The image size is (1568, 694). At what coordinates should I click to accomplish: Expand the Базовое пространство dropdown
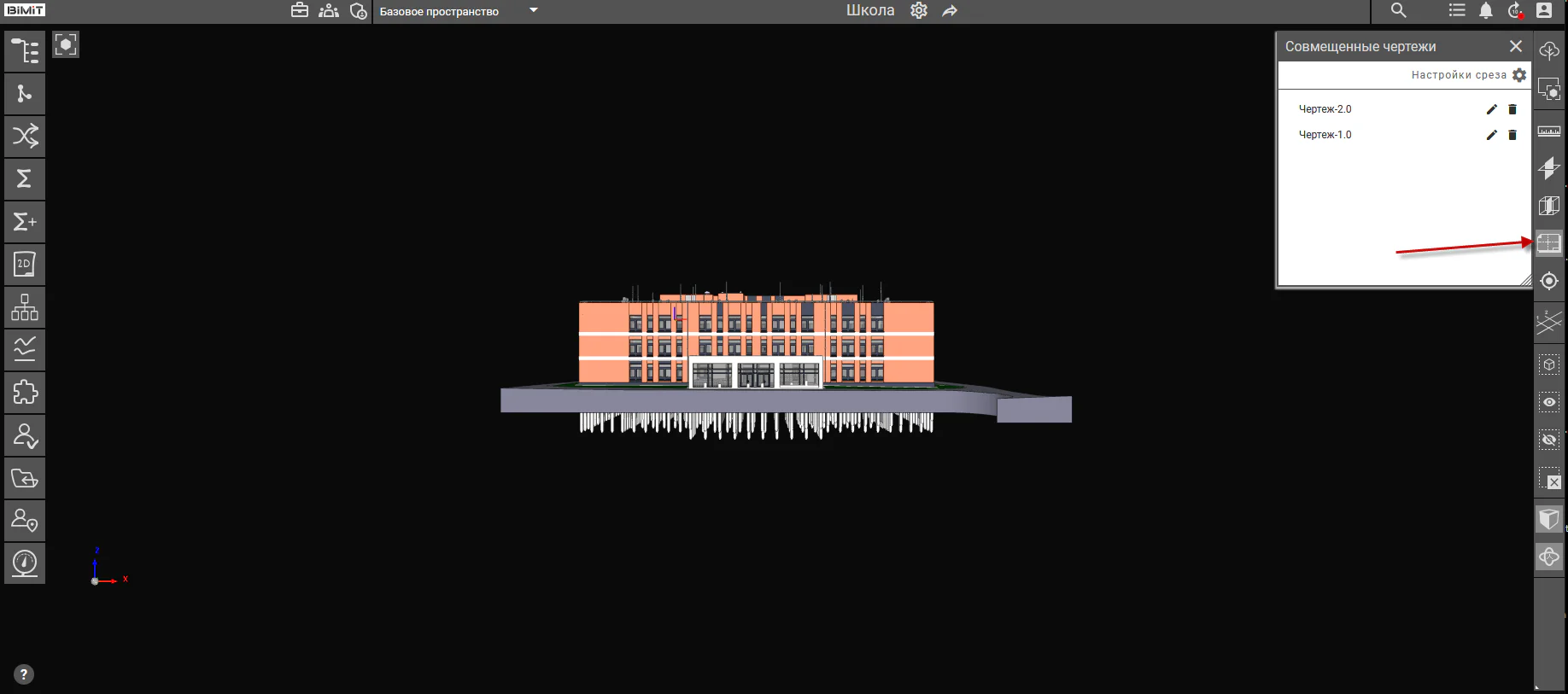534,11
